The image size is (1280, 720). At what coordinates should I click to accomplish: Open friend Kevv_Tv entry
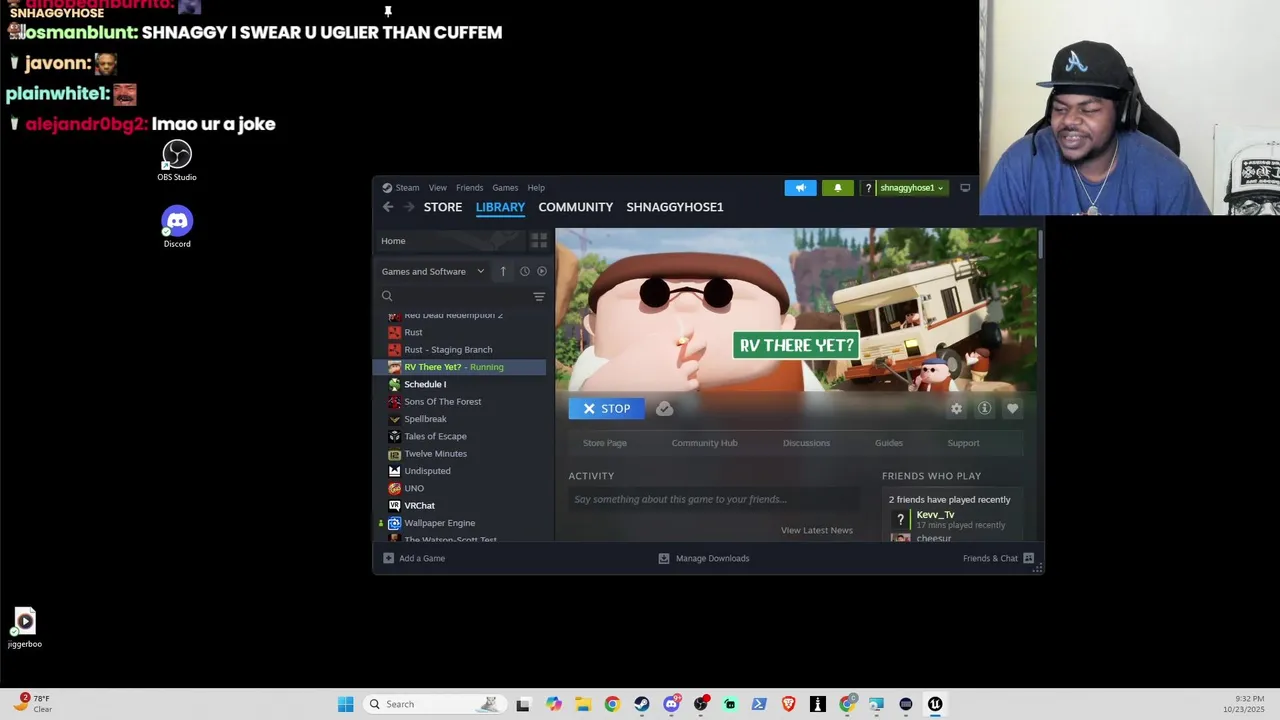(x=950, y=519)
